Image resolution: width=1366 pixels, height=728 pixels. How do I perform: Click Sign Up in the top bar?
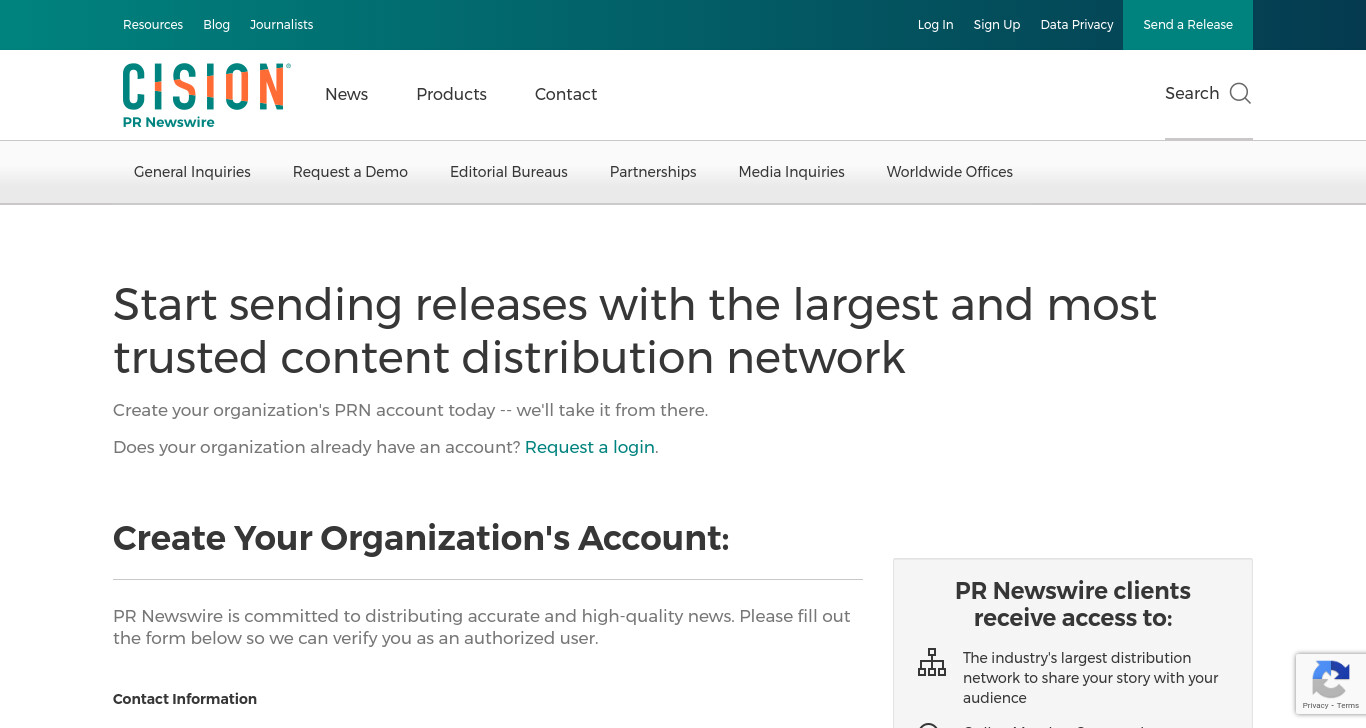click(x=997, y=25)
